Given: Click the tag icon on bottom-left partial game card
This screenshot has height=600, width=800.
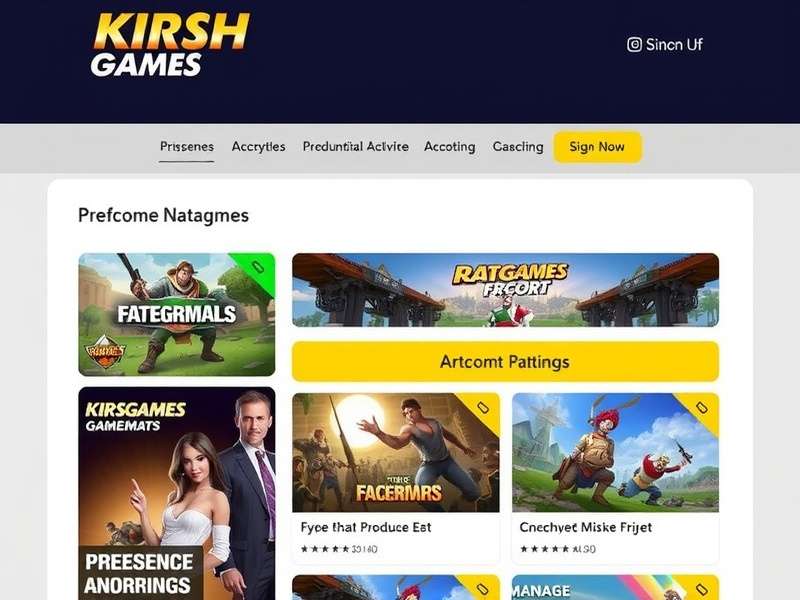Looking at the screenshot, I should point(483,590).
